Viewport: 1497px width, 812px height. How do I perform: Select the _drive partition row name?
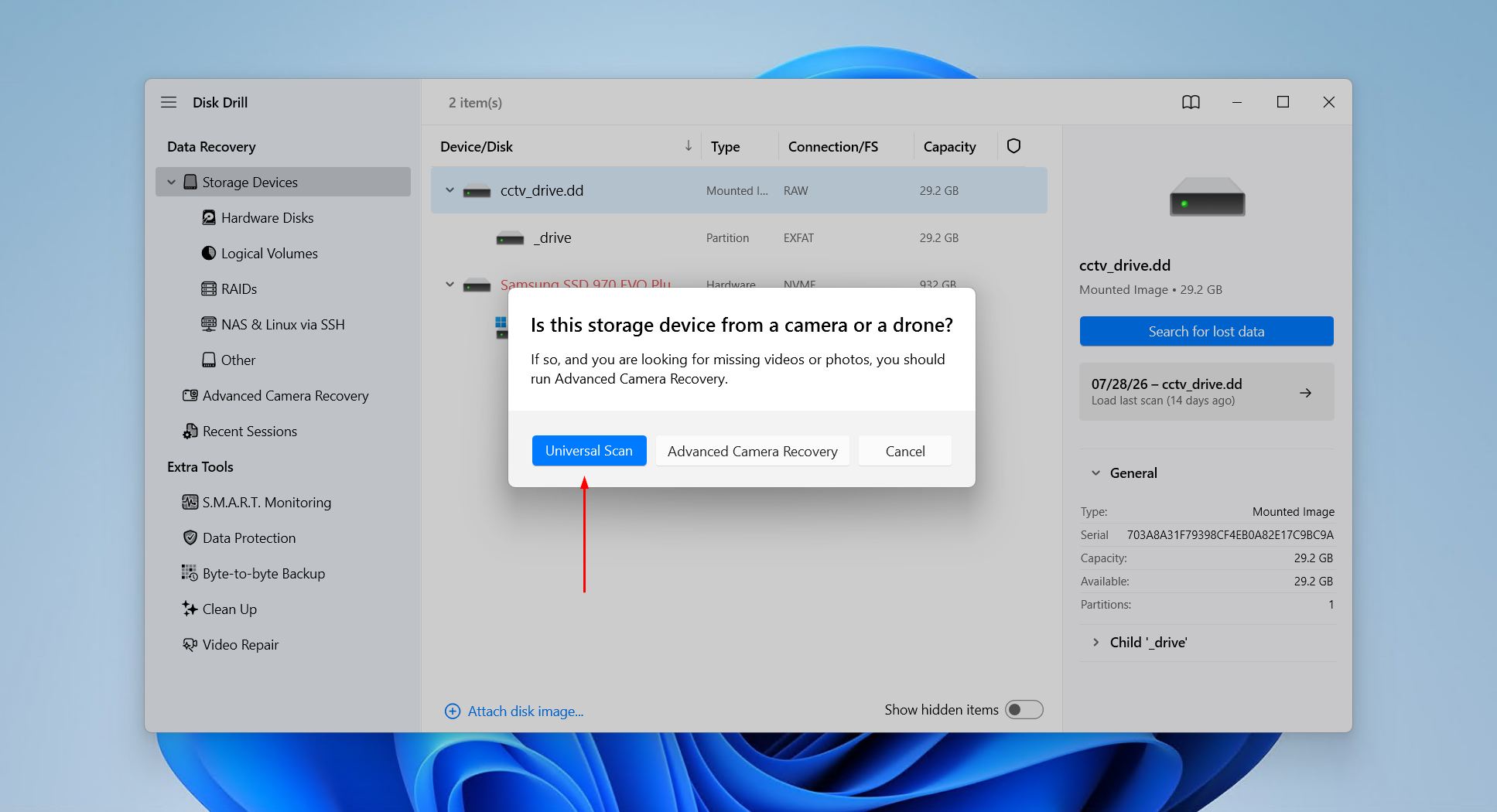(x=552, y=237)
